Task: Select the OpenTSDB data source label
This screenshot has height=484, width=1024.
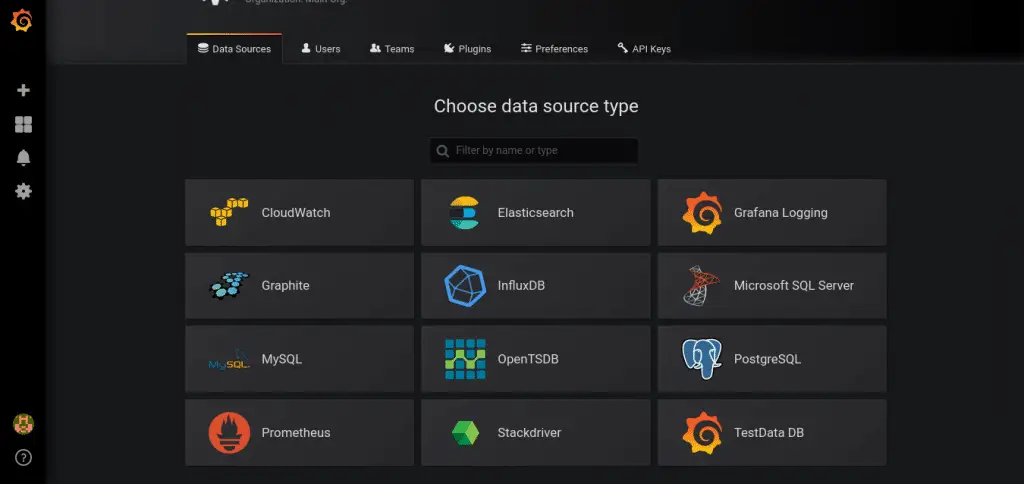Action: click(x=528, y=359)
